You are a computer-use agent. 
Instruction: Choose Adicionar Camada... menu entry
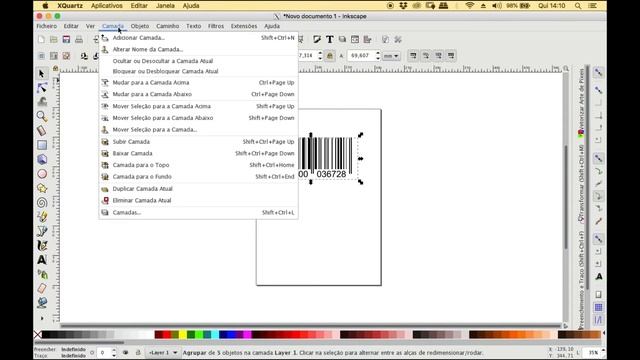[x=198, y=38]
